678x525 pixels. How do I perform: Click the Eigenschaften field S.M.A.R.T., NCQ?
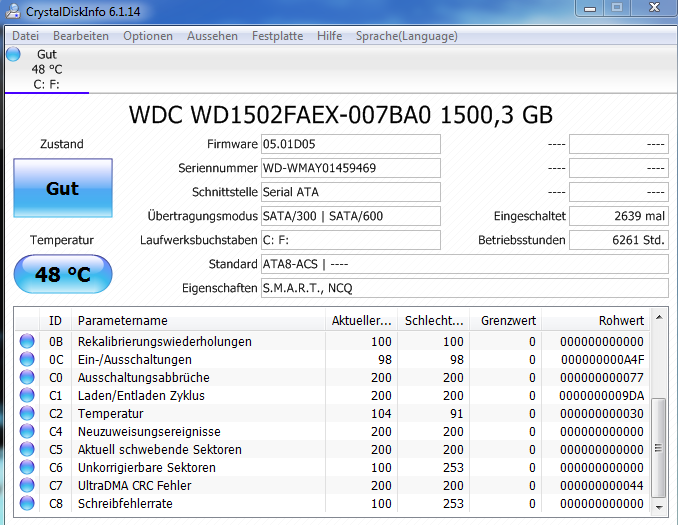[x=465, y=288]
